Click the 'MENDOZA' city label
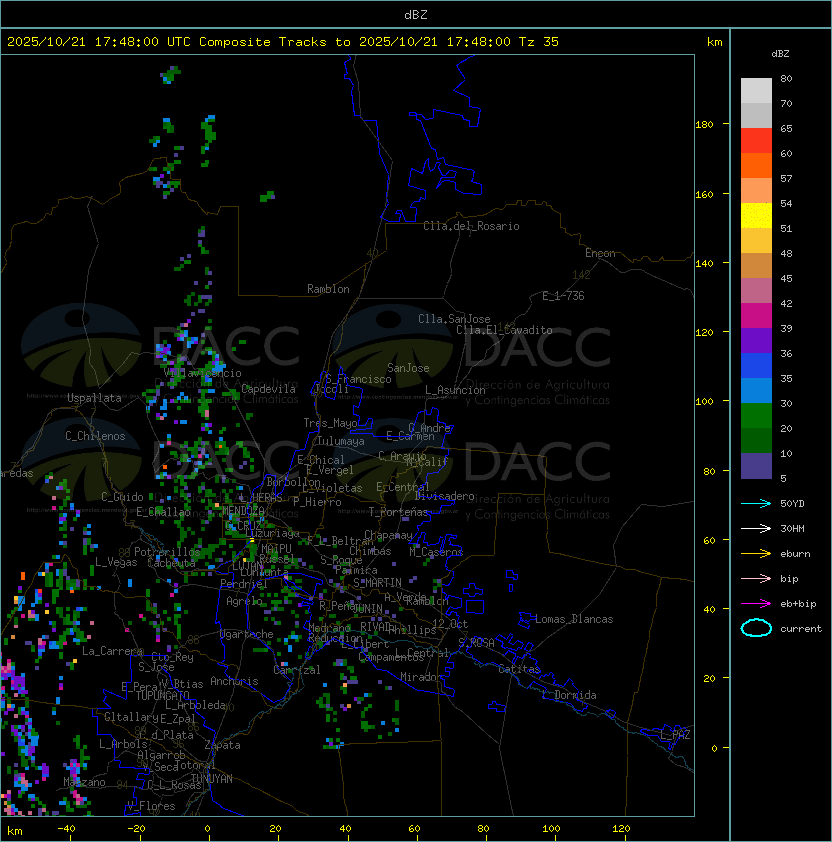This screenshot has width=832, height=842. (x=243, y=510)
